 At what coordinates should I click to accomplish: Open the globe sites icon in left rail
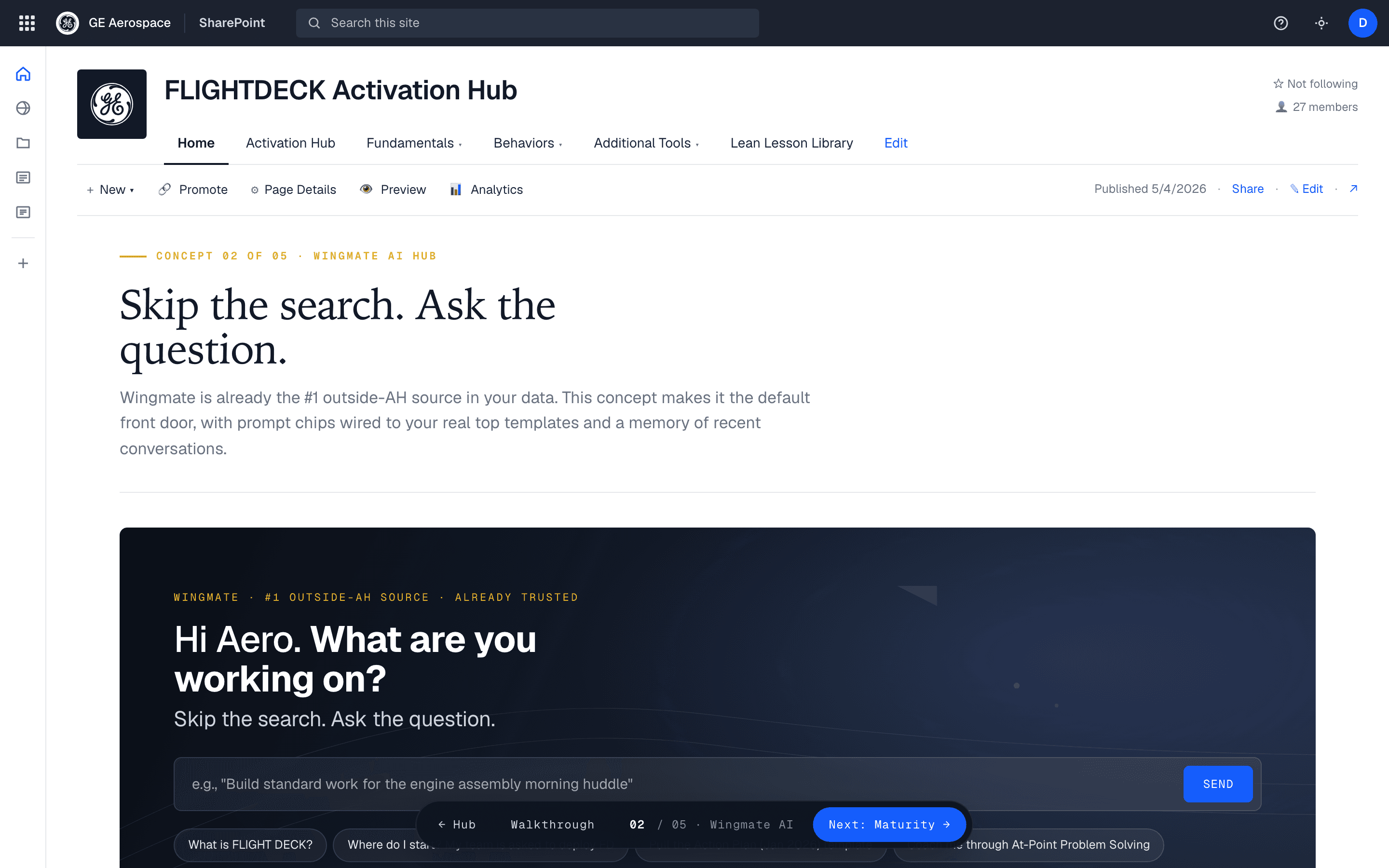(23, 108)
